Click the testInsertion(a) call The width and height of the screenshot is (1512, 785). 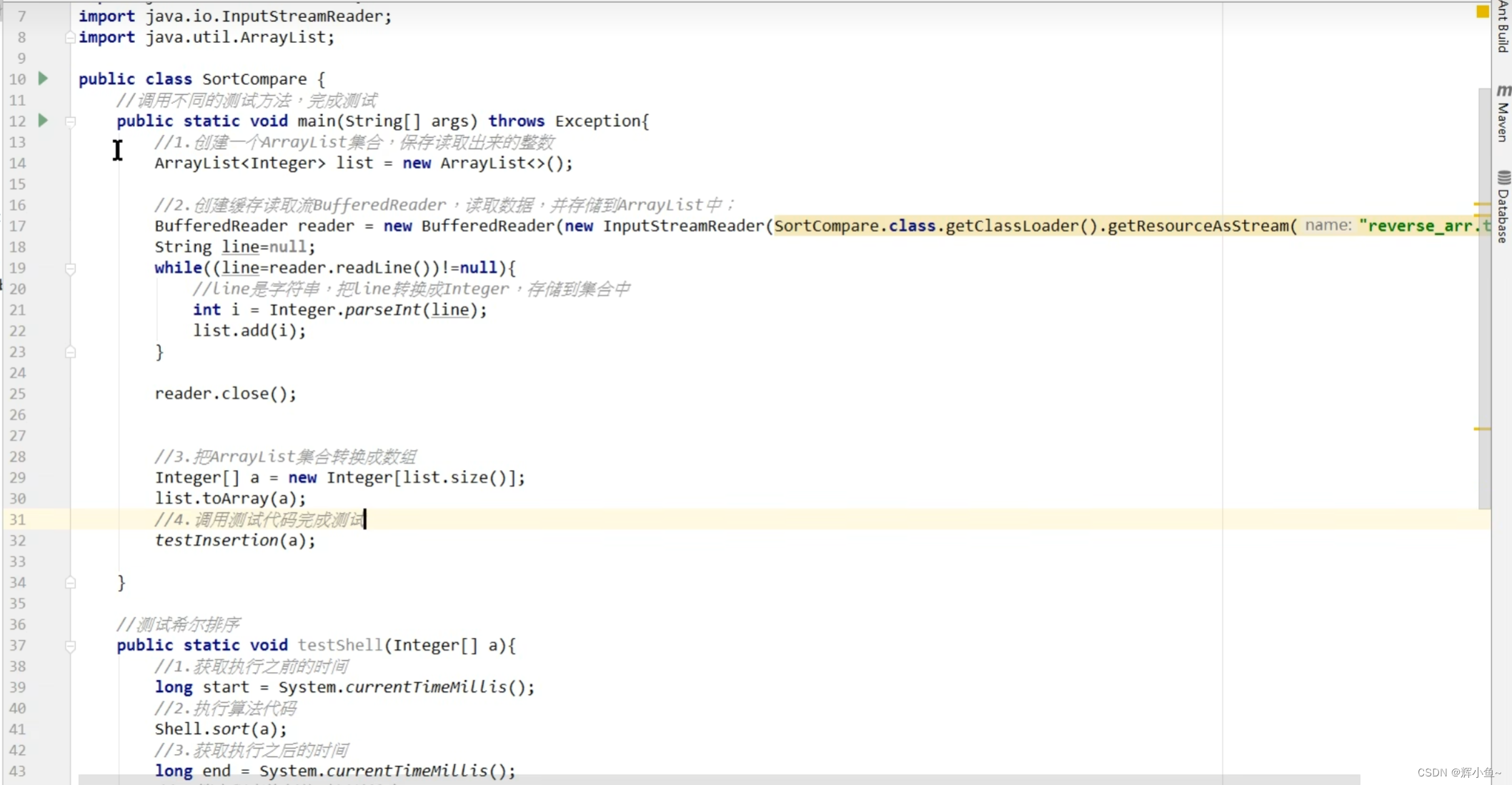click(235, 540)
